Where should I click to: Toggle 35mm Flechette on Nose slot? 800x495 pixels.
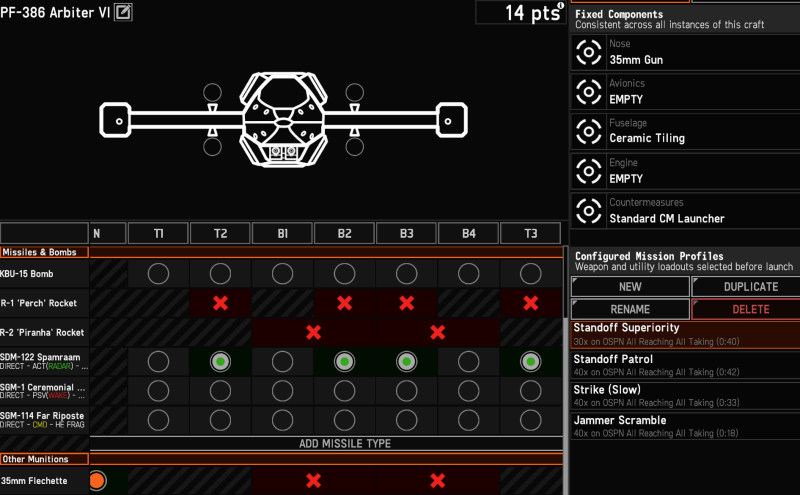click(97, 480)
